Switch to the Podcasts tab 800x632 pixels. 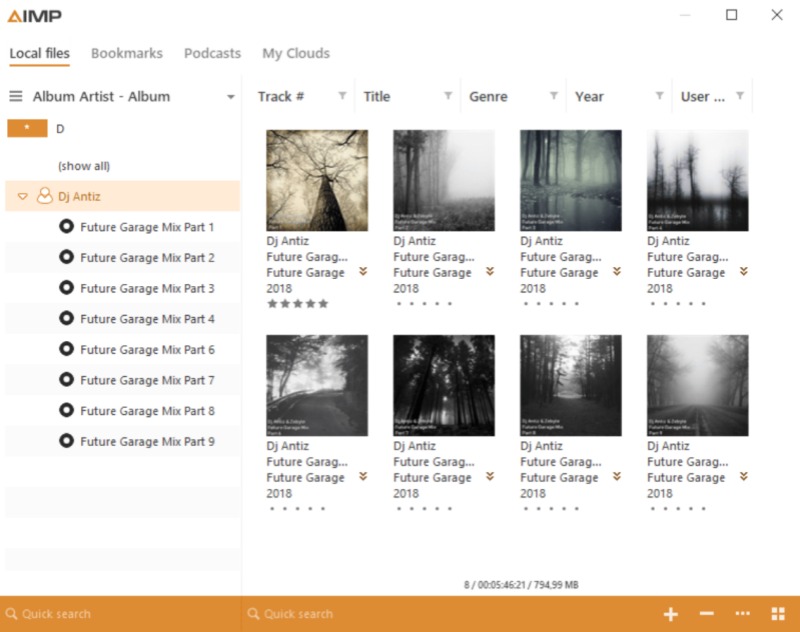pyautogui.click(x=212, y=53)
